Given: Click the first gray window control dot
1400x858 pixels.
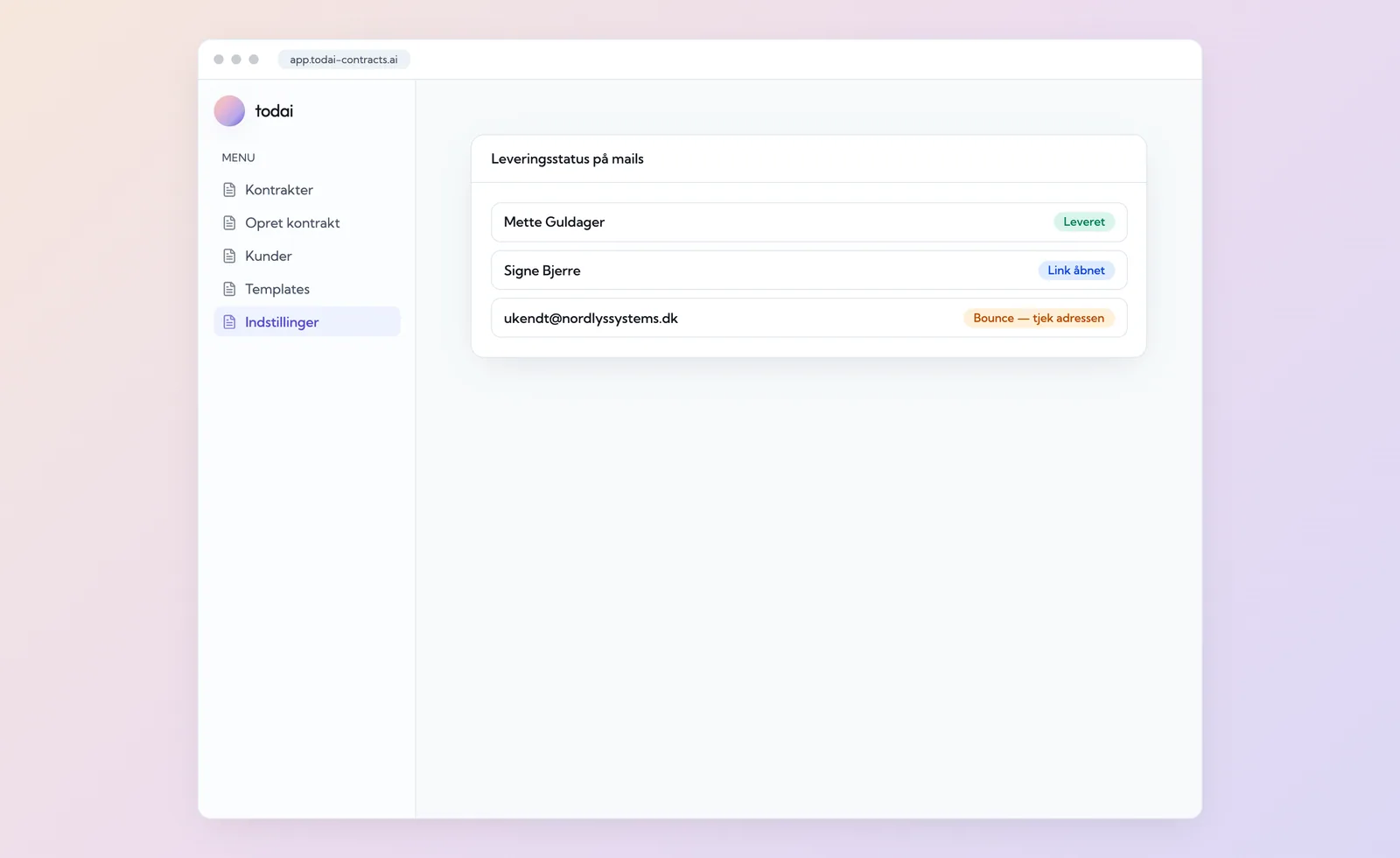Looking at the screenshot, I should click(x=219, y=60).
